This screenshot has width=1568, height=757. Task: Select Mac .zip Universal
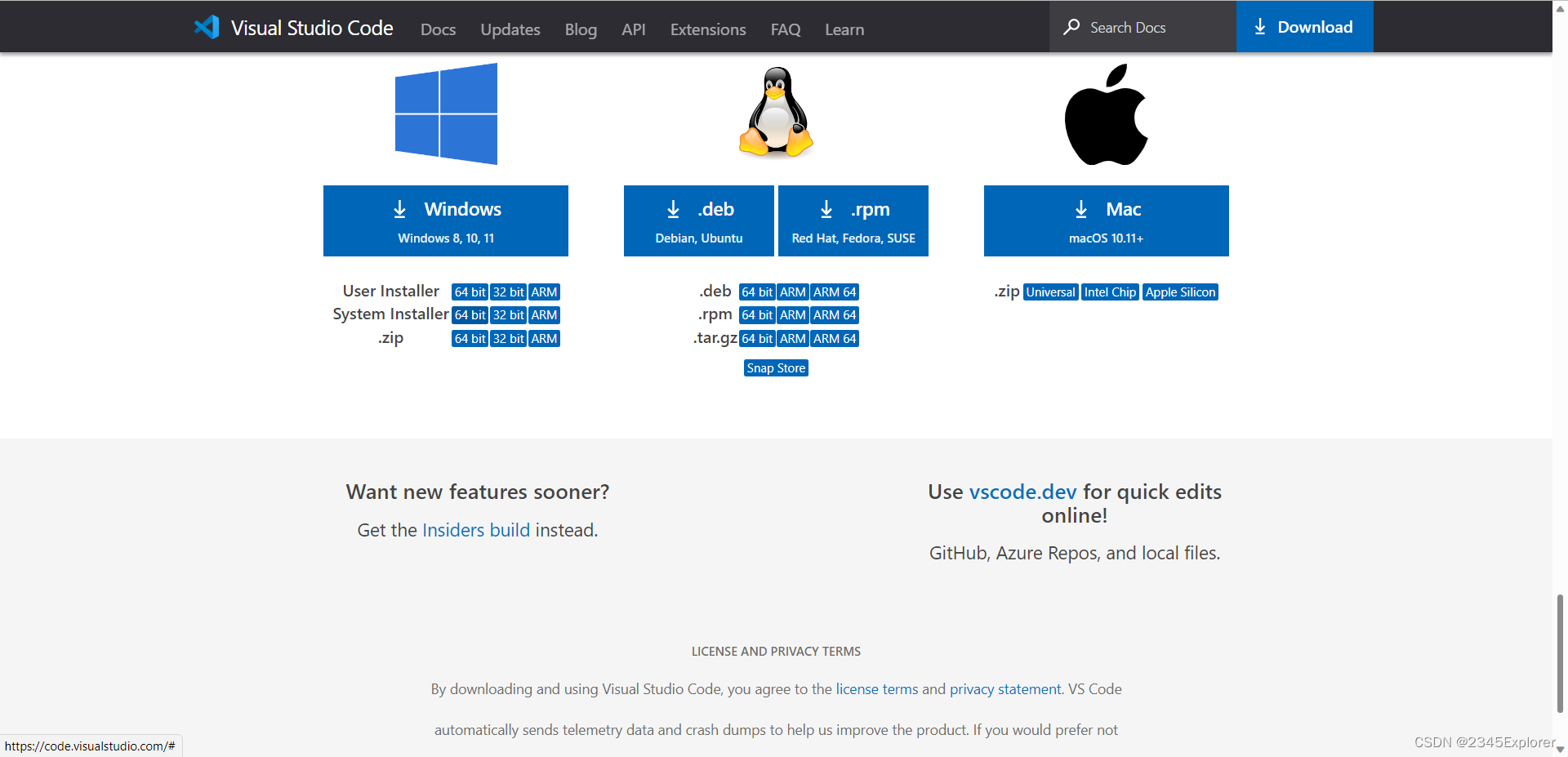coord(1051,292)
